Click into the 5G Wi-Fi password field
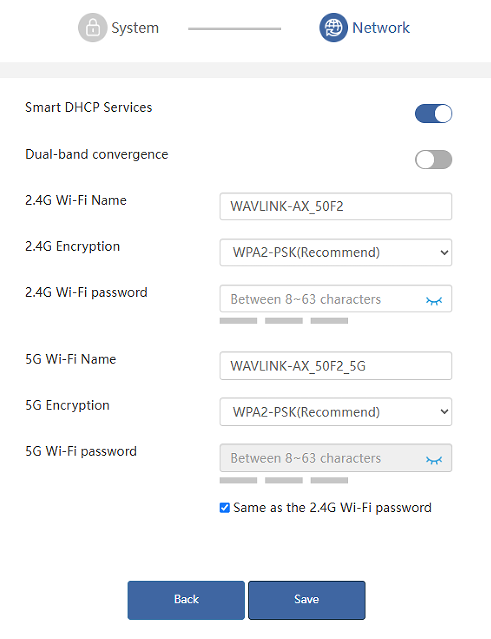 322,458
